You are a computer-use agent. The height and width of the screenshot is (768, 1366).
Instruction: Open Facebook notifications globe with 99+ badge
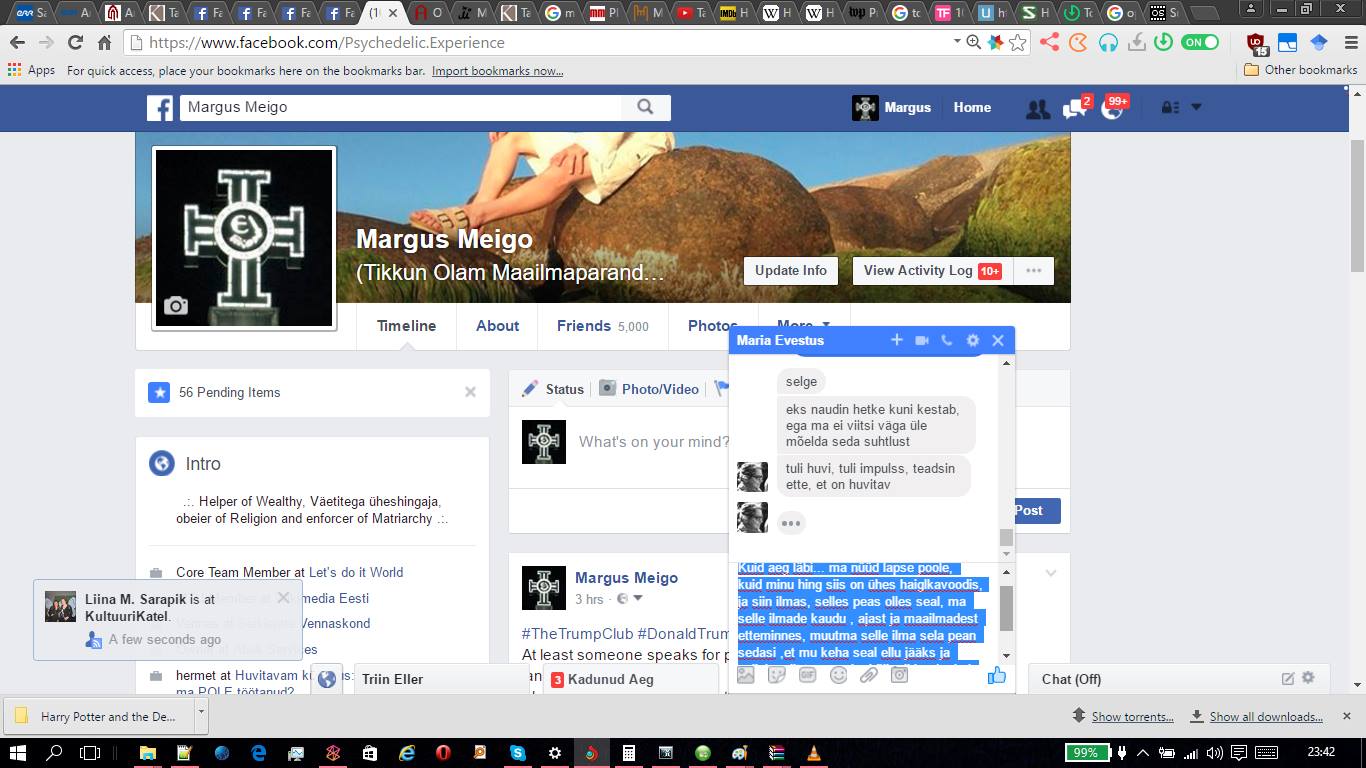pos(1112,108)
